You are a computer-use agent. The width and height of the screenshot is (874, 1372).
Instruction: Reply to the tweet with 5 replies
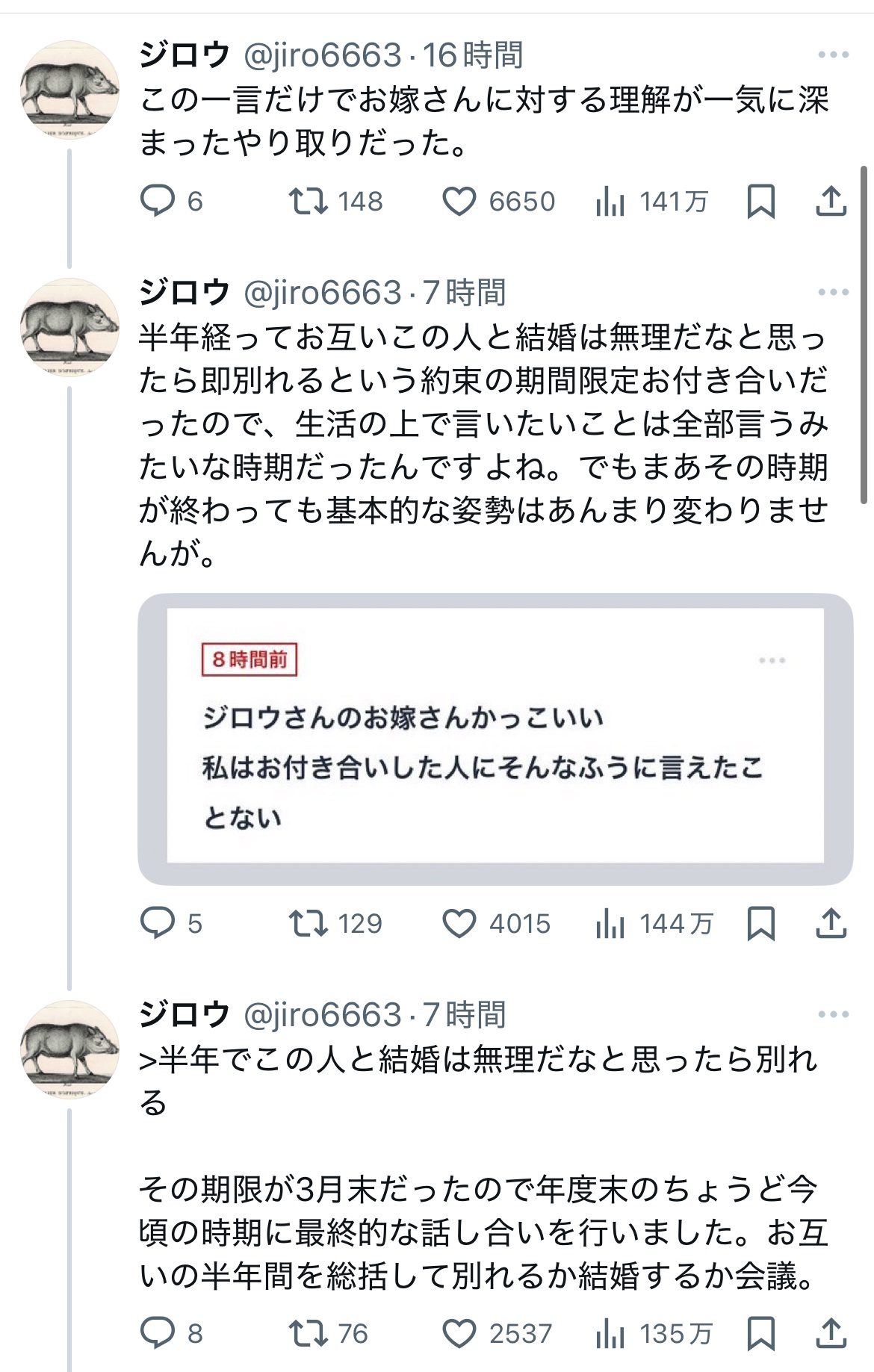click(158, 923)
